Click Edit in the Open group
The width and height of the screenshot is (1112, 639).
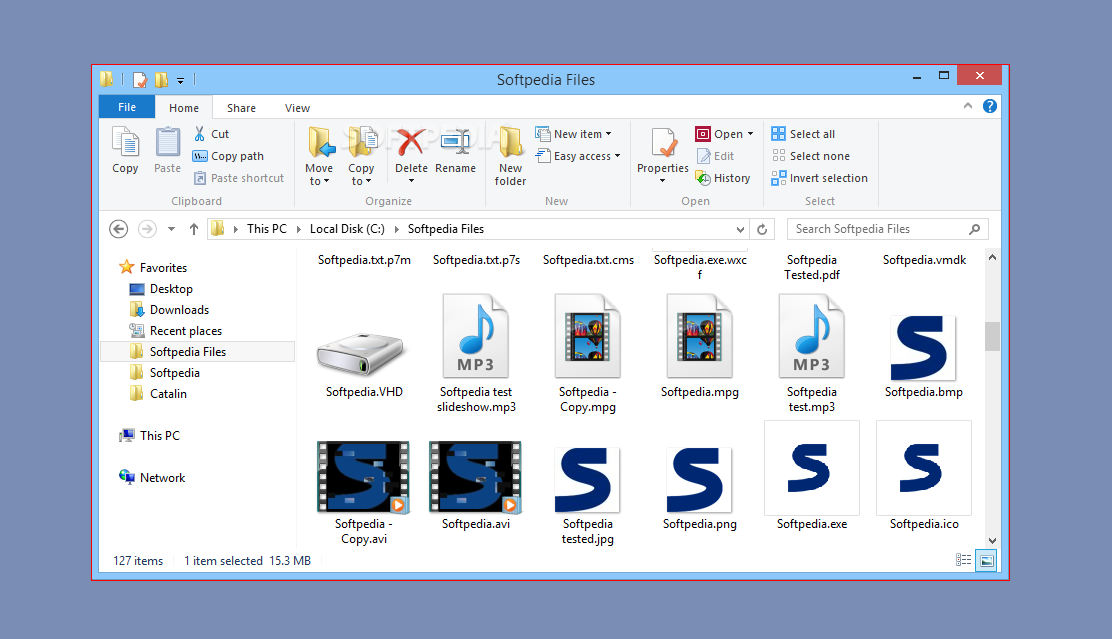(716, 156)
